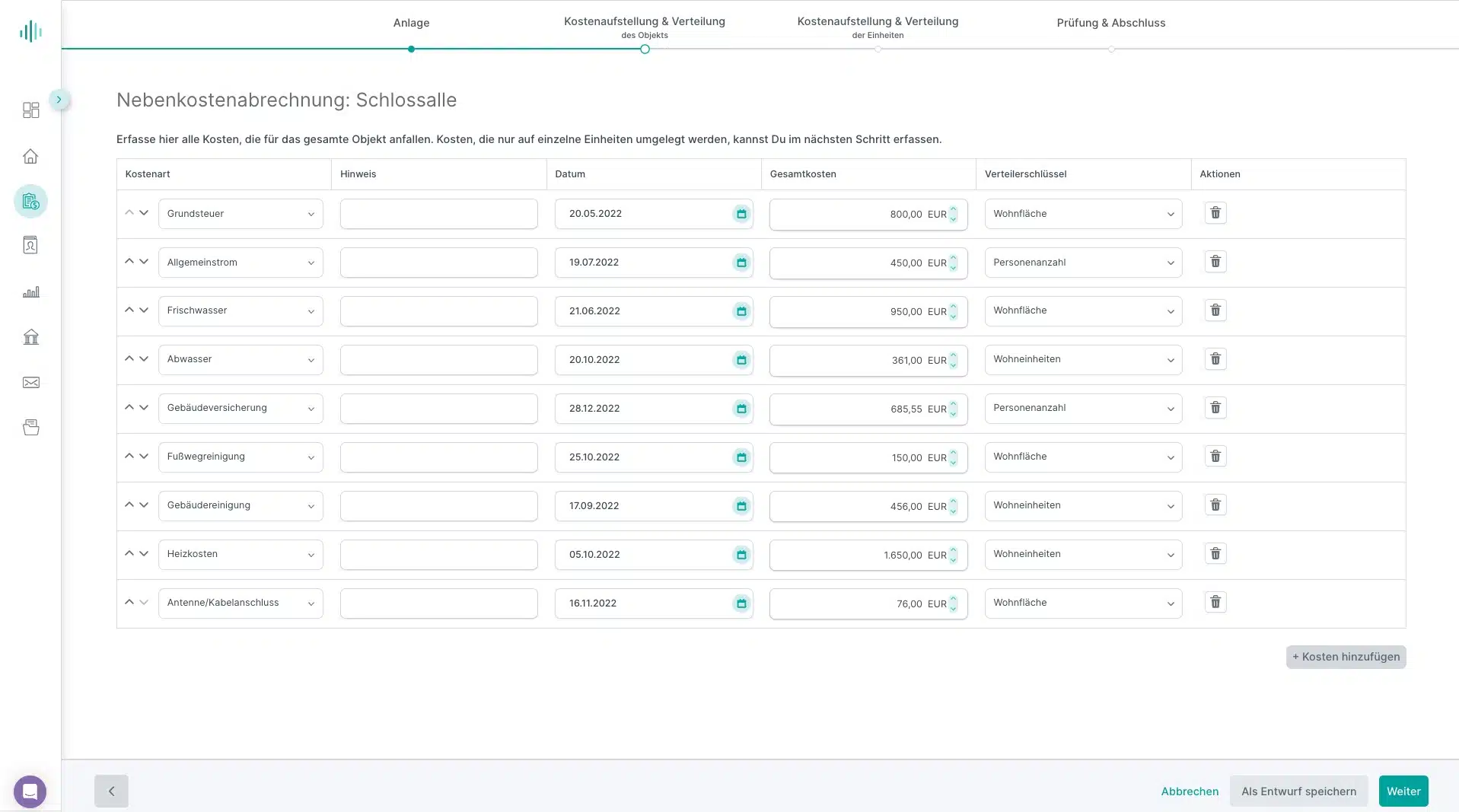Image resolution: width=1459 pixels, height=812 pixels.
Task: Decrease the 1.650,00 EUR amount stepper
Action: click(x=953, y=559)
